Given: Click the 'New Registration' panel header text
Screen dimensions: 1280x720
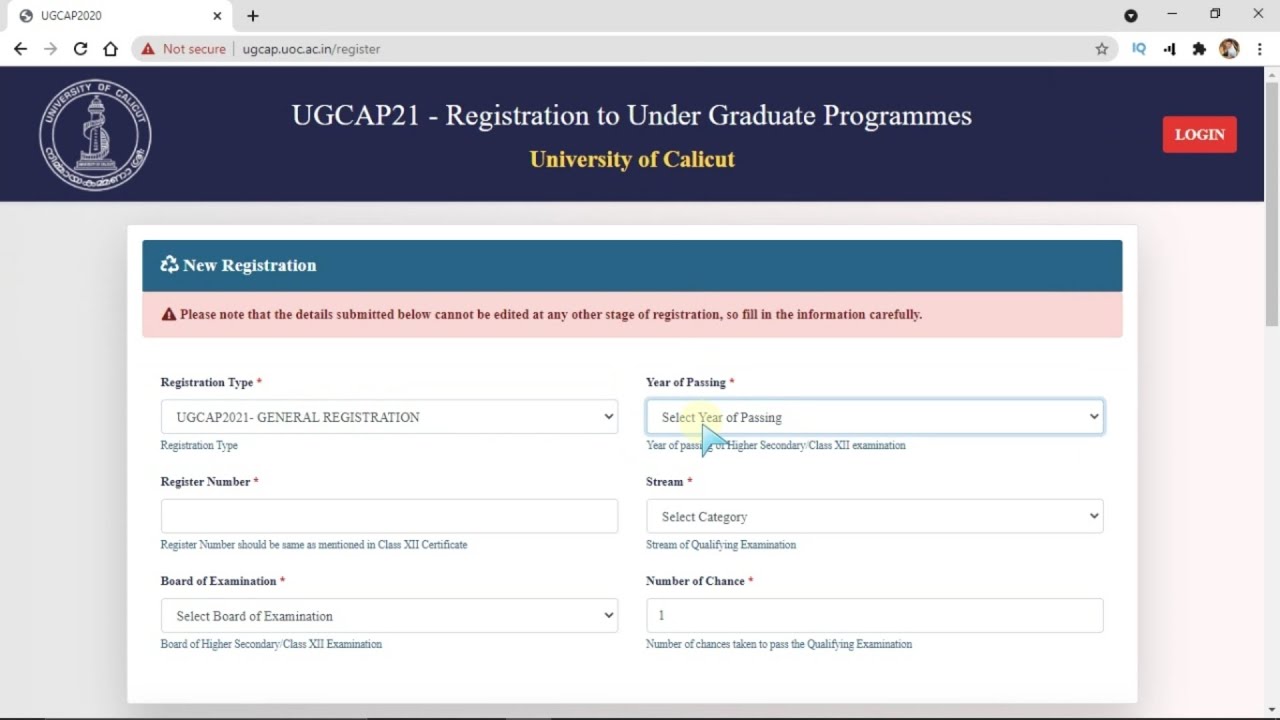Looking at the screenshot, I should (249, 265).
